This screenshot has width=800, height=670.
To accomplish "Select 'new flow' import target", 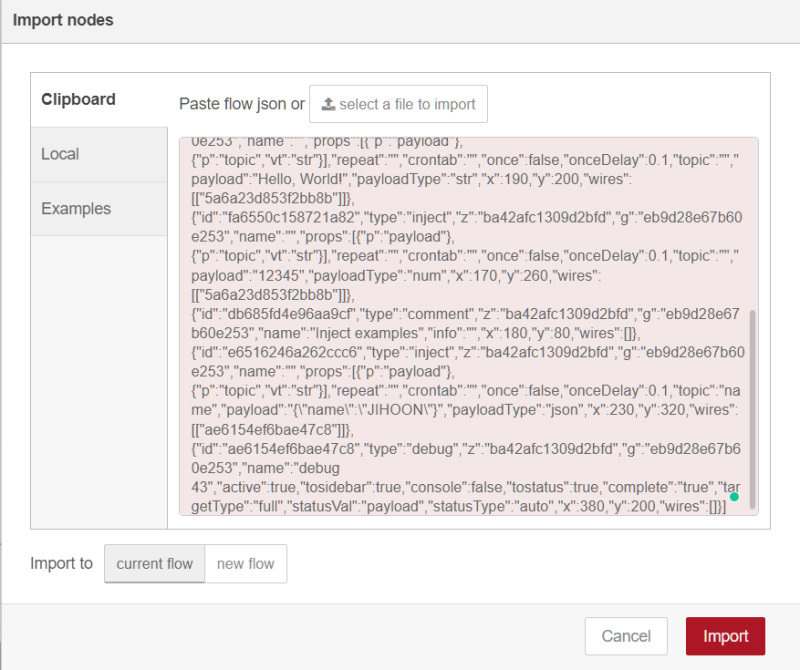I will tap(245, 563).
